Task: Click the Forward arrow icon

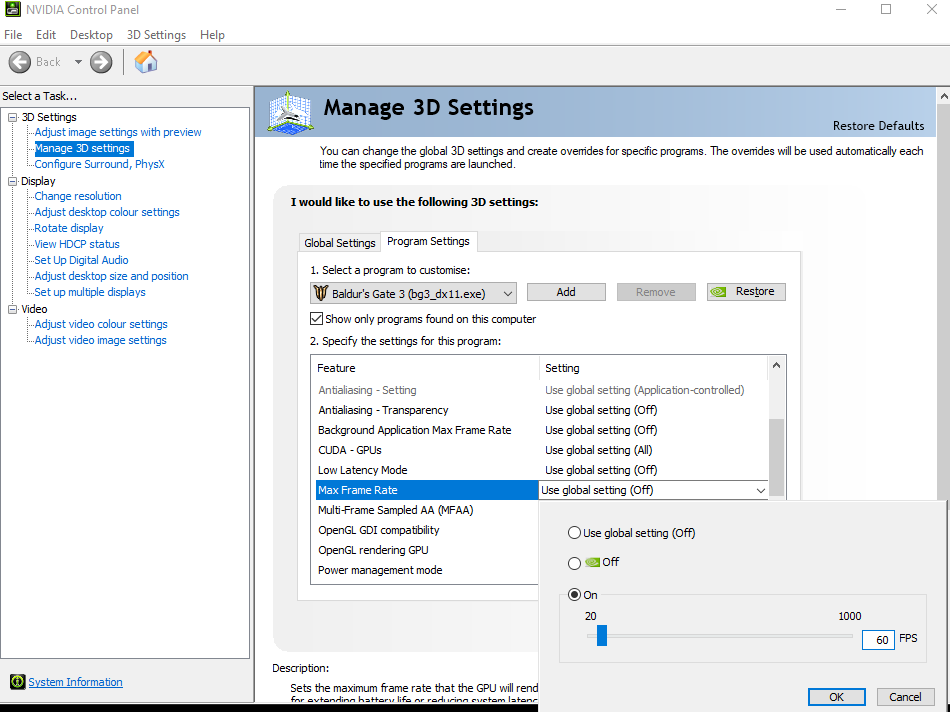Action: point(101,62)
